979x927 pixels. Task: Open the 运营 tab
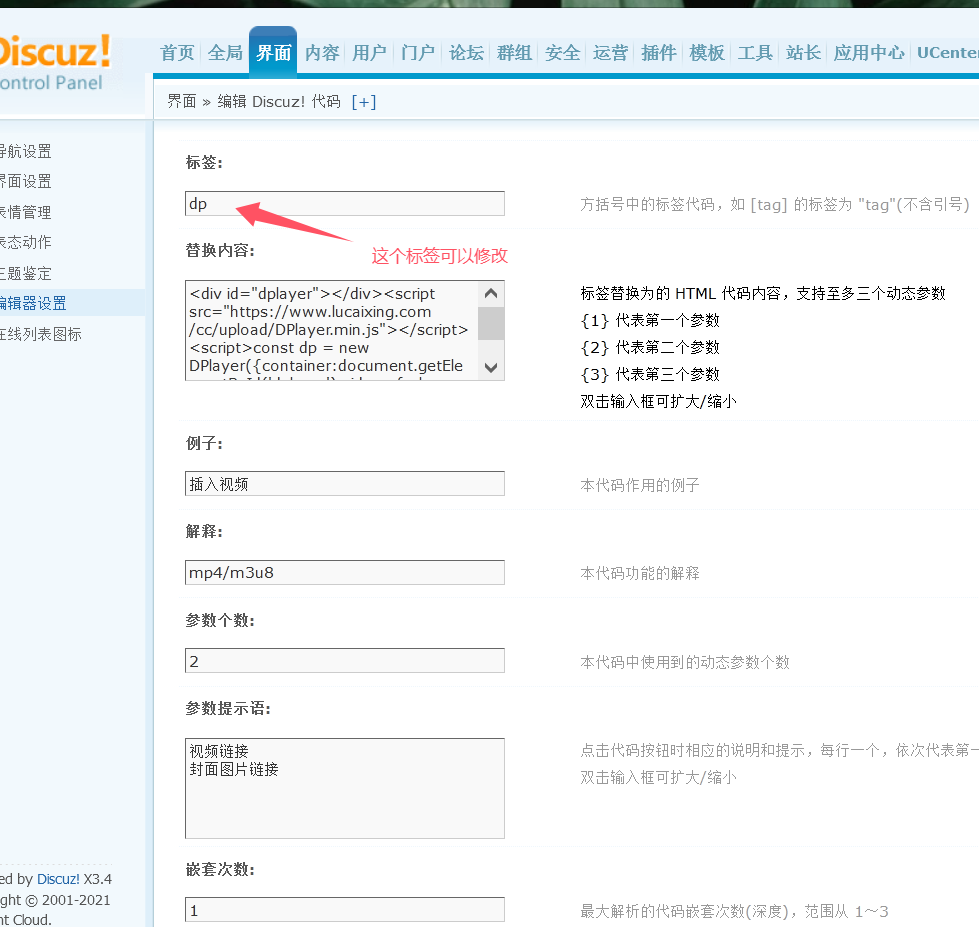610,53
